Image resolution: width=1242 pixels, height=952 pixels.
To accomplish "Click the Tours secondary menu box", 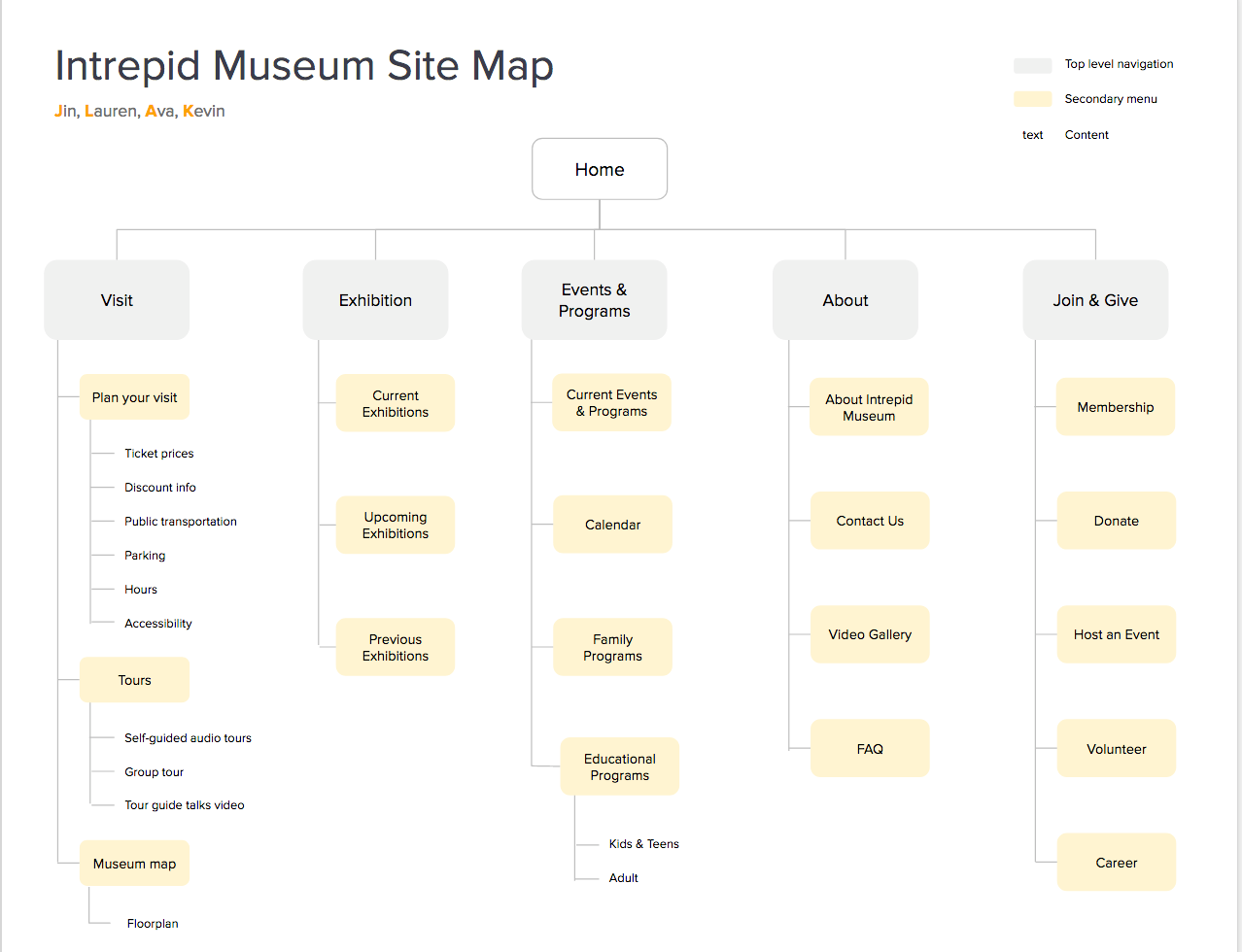I will coord(134,680).
